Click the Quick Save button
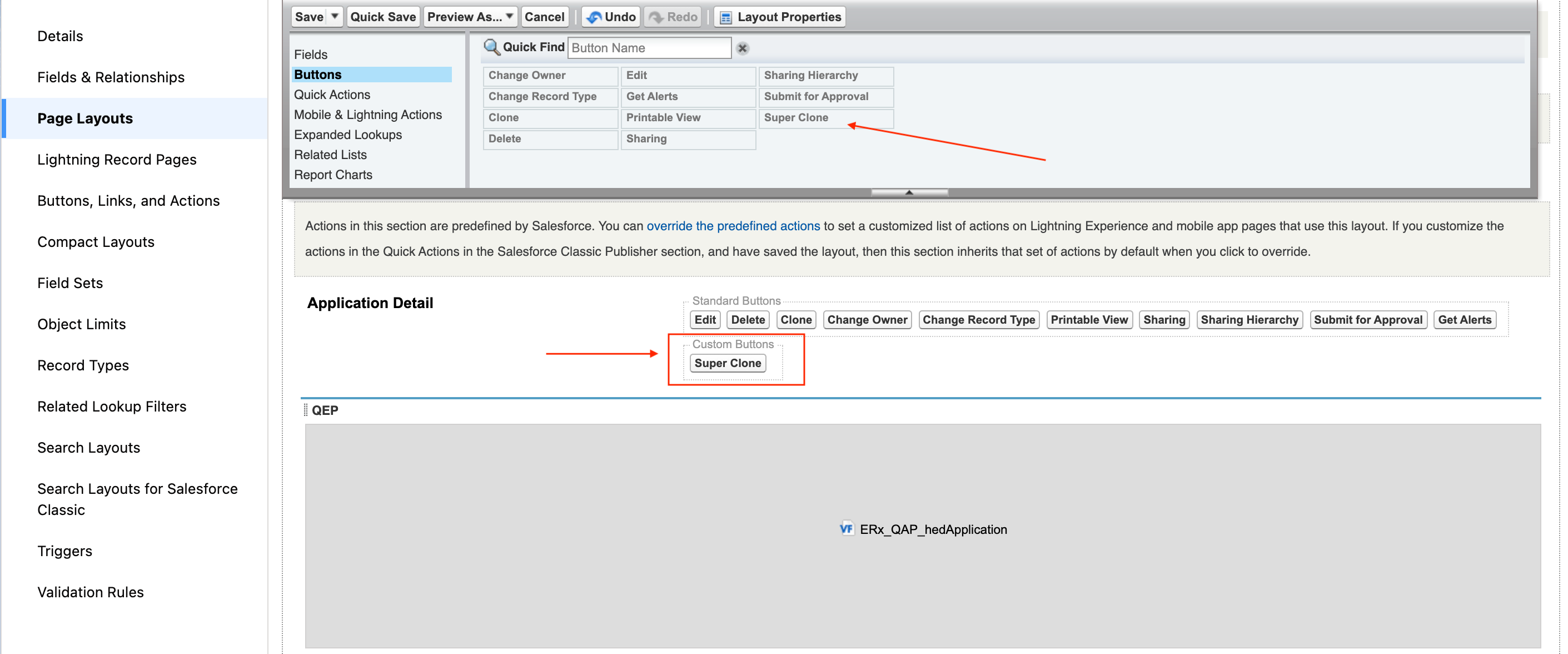The width and height of the screenshot is (1568, 654). point(382,17)
